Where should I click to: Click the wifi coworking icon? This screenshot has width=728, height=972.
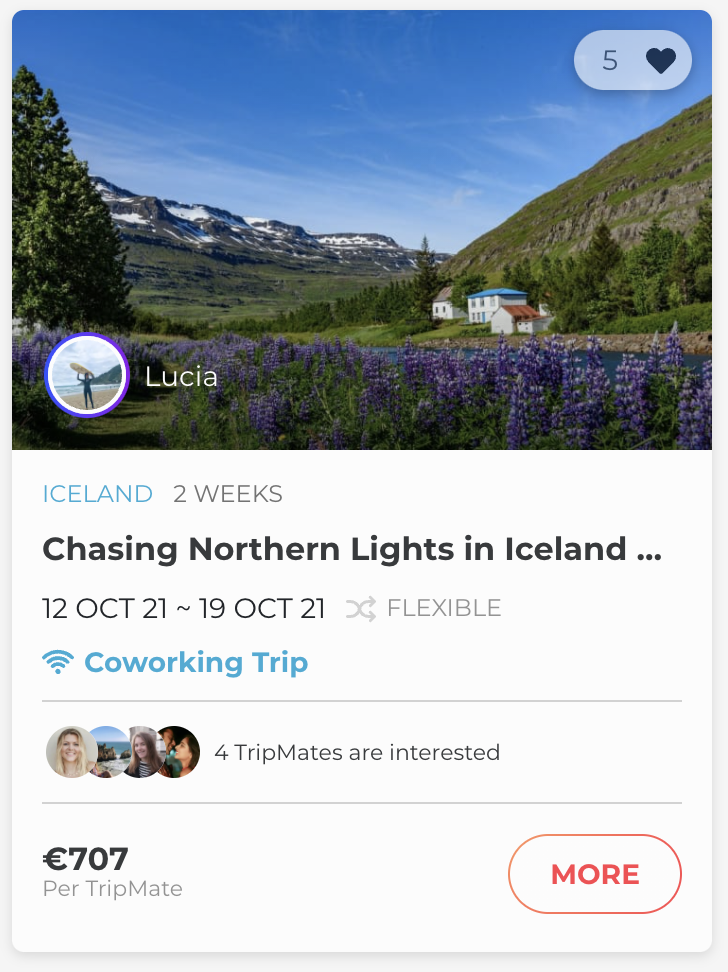click(58, 662)
